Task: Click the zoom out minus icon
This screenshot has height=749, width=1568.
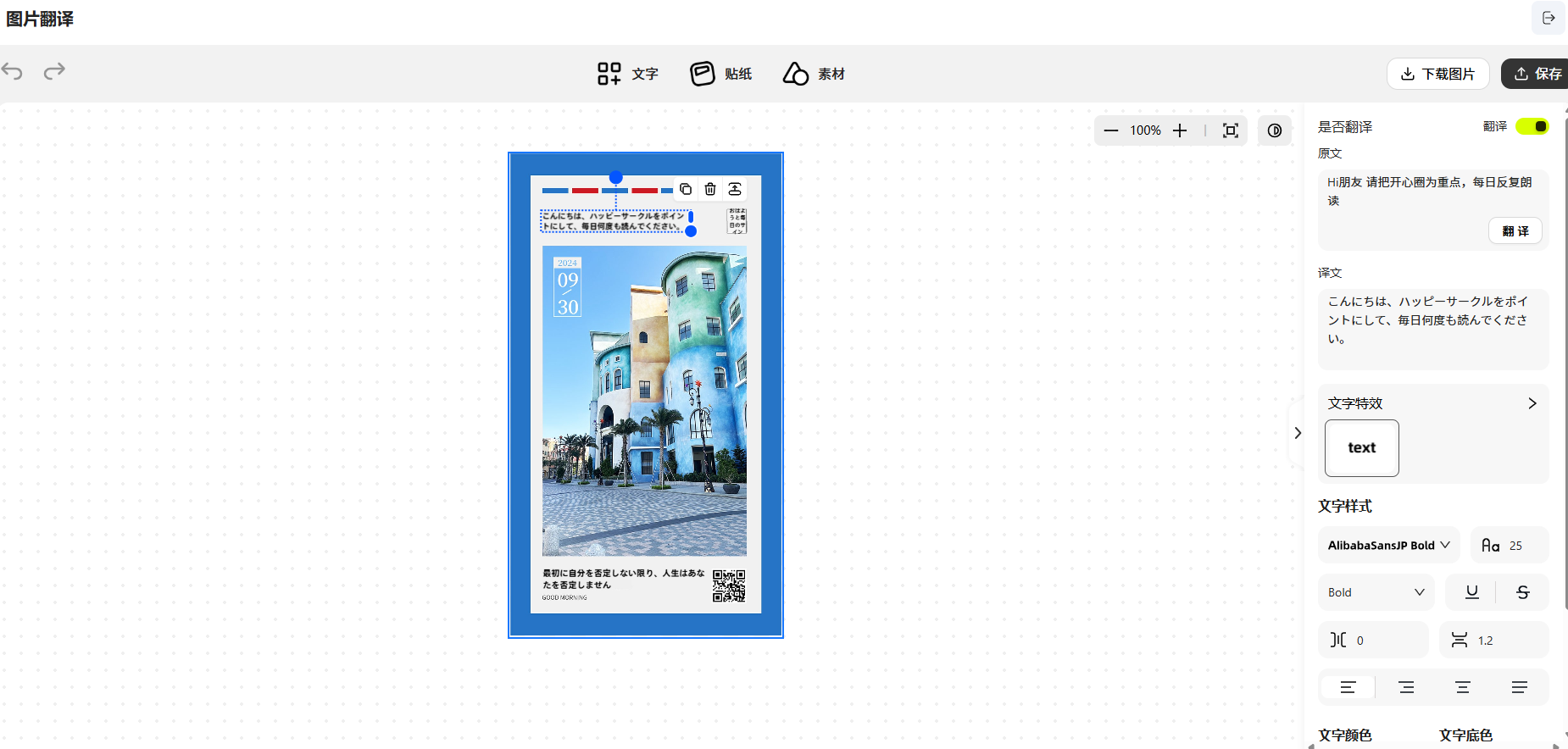Action: point(1110,130)
